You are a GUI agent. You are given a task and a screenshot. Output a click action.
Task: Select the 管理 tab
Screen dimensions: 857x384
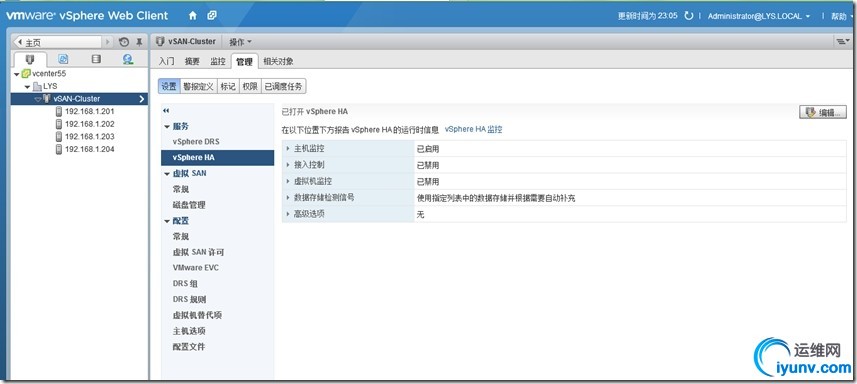click(x=244, y=62)
